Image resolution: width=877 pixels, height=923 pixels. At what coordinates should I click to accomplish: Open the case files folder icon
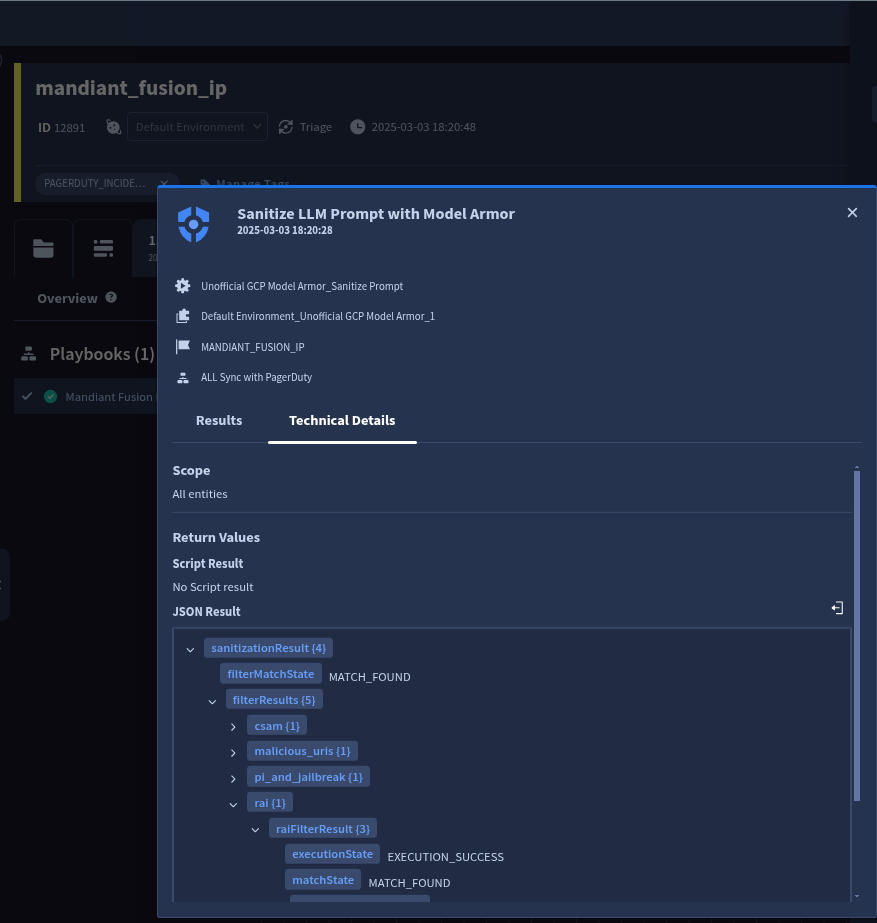43,248
